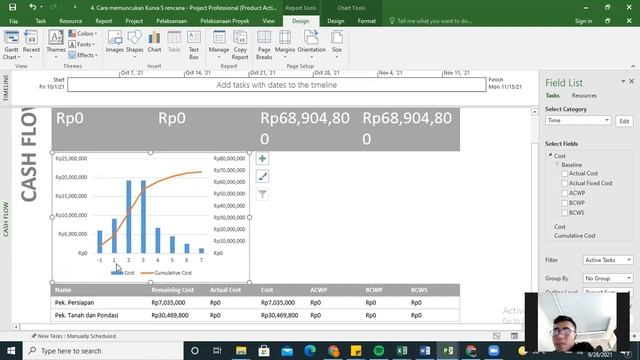
Task: Check the Actual Cost field
Action: [x=564, y=173]
